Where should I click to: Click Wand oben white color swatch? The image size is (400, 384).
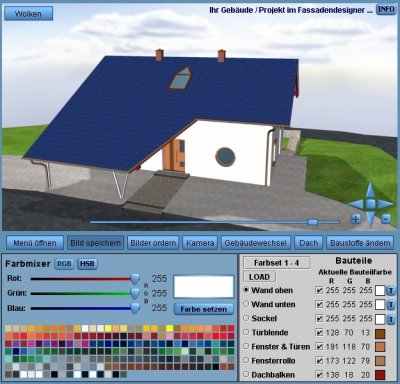pyautogui.click(x=380, y=291)
